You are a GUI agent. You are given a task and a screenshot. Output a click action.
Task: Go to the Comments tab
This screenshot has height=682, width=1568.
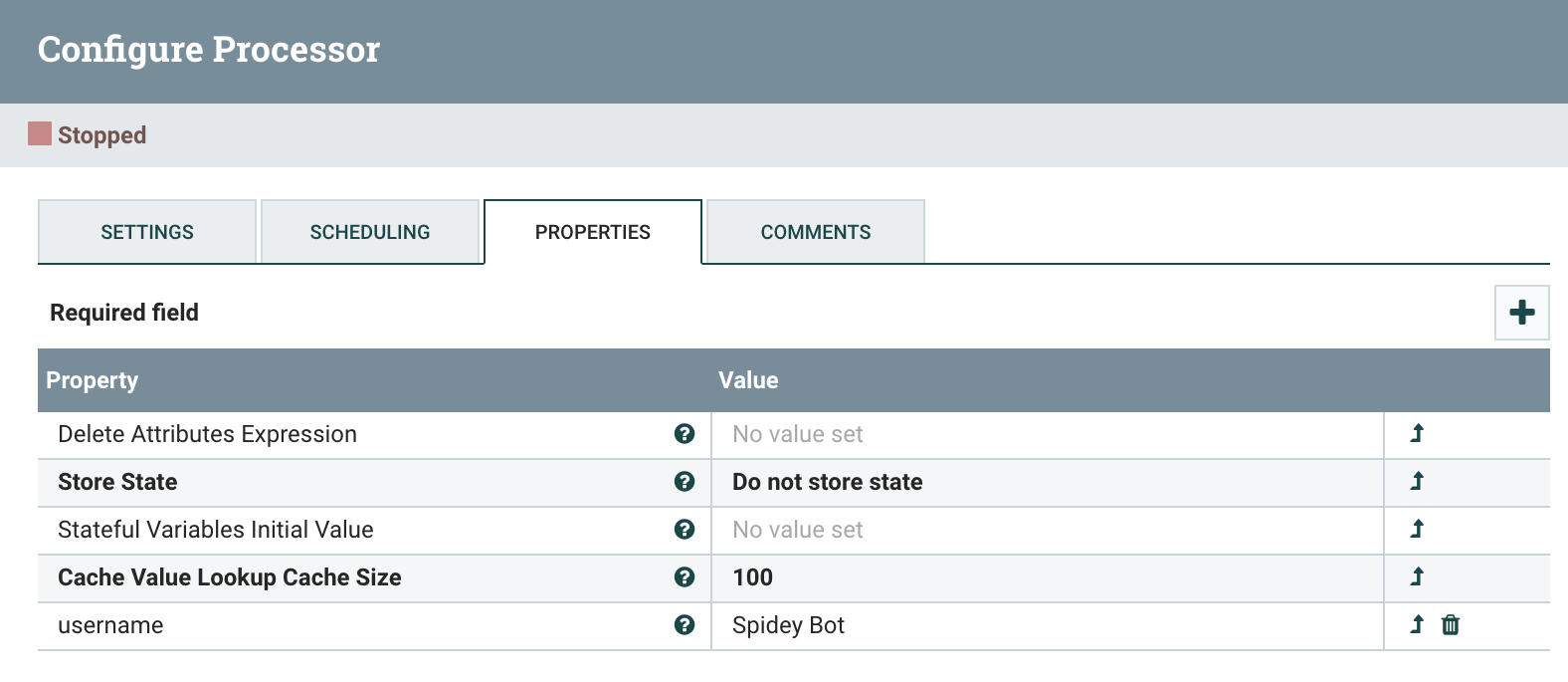[815, 232]
